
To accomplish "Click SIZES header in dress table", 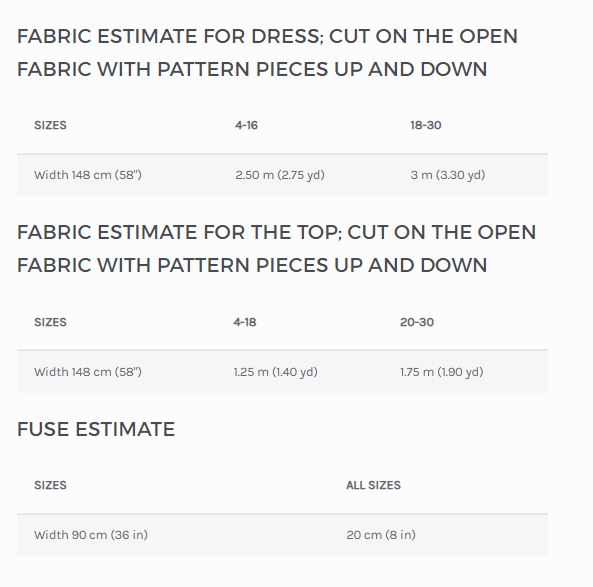I will point(50,125).
